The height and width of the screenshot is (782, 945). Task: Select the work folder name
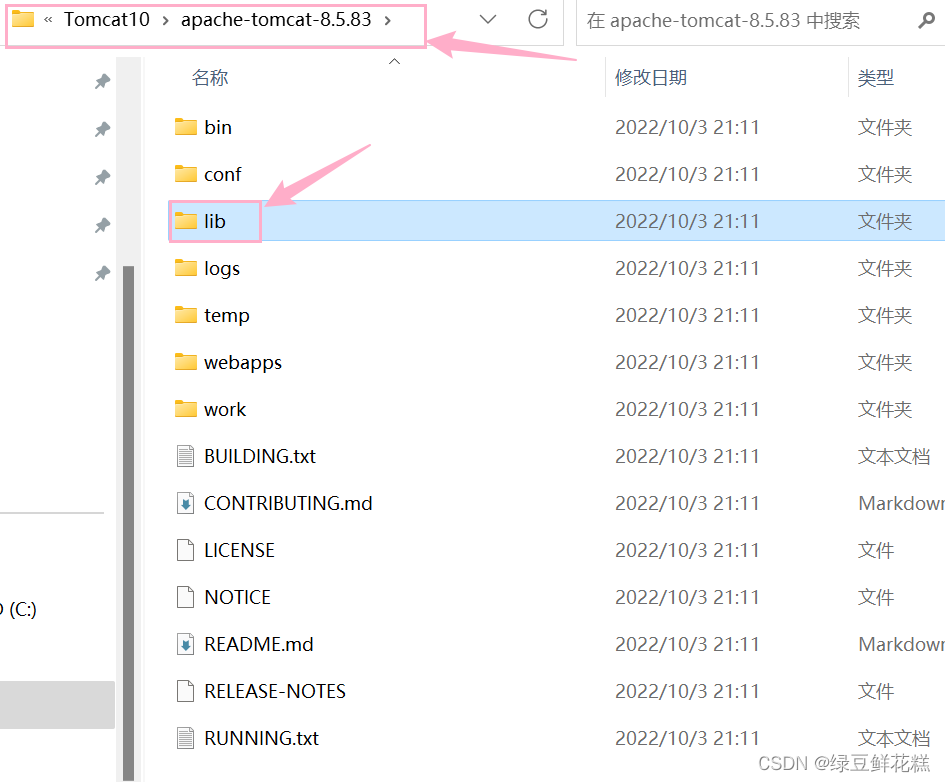225,409
